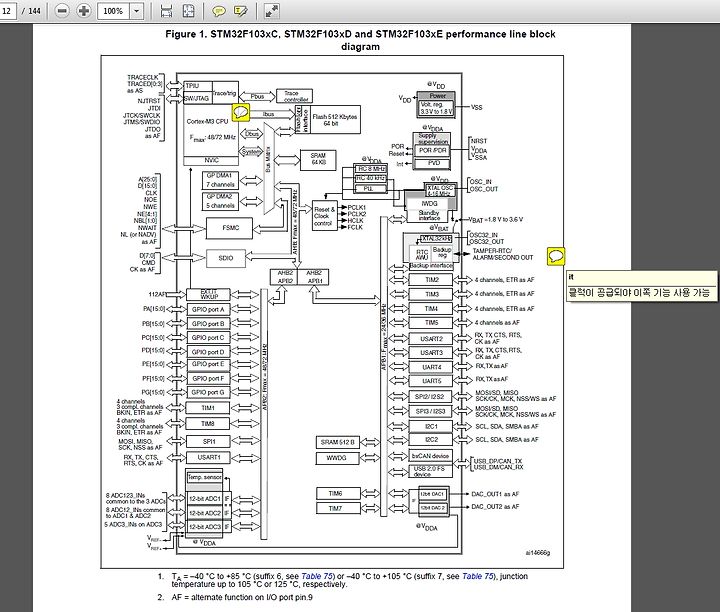Click the 'DAC_OUT1 as AF' label
The height and width of the screenshot is (612, 720).
coord(495,494)
